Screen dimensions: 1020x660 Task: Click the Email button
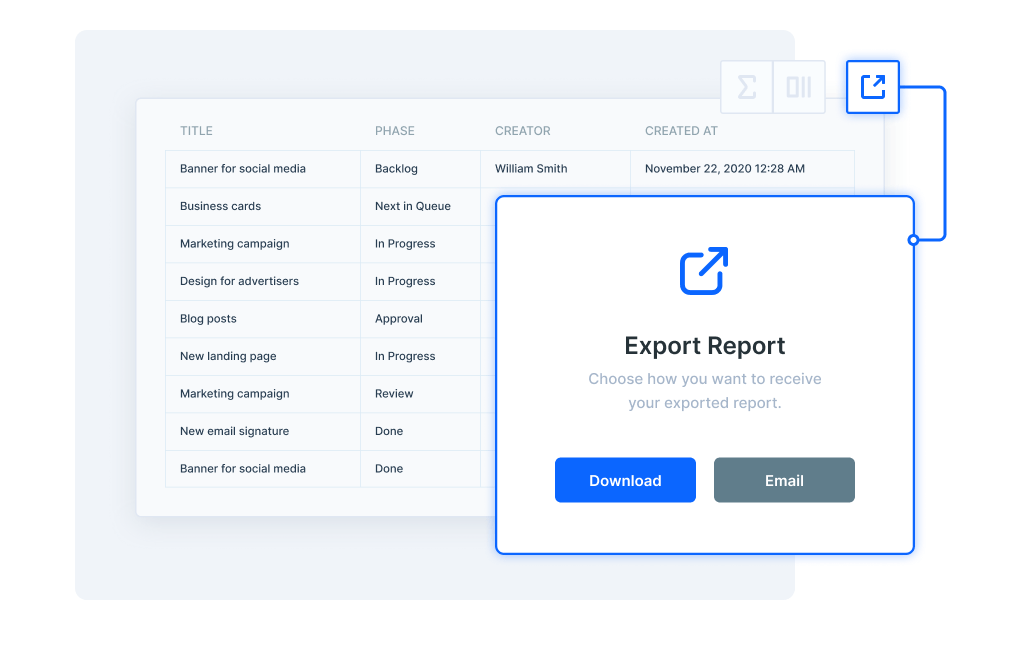[x=784, y=480]
